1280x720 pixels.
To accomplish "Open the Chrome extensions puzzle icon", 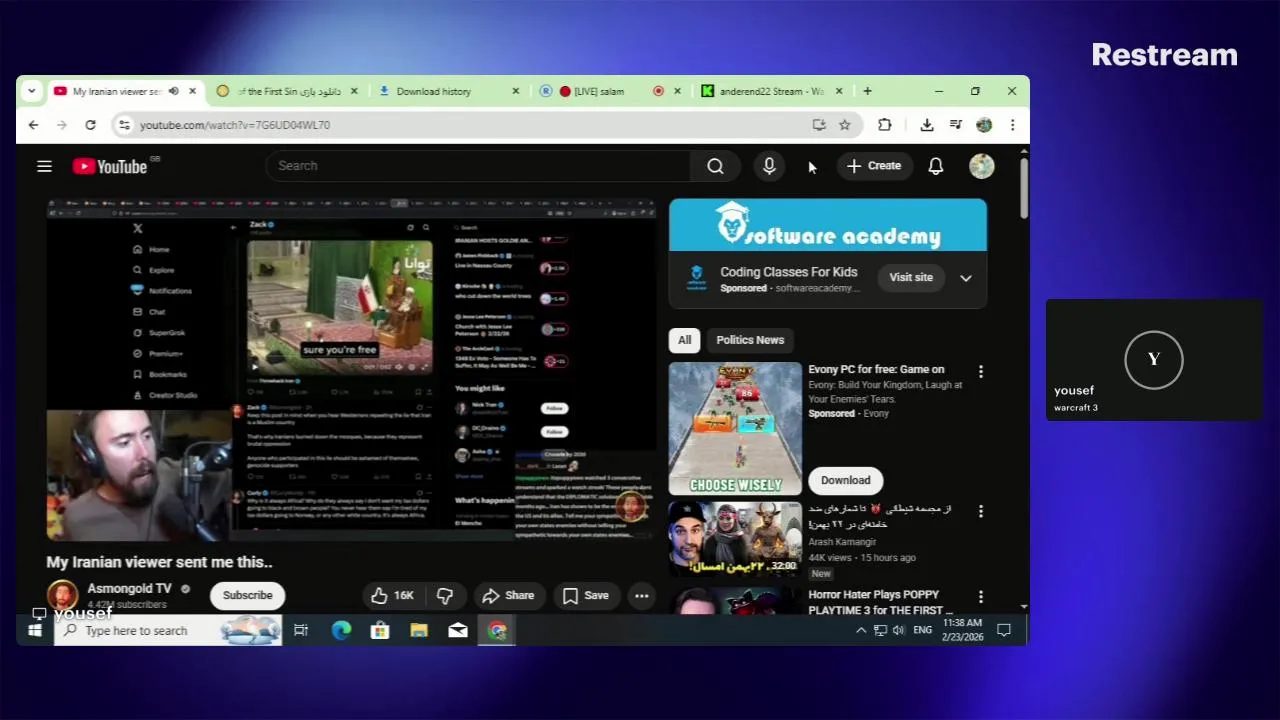I will [x=884, y=125].
